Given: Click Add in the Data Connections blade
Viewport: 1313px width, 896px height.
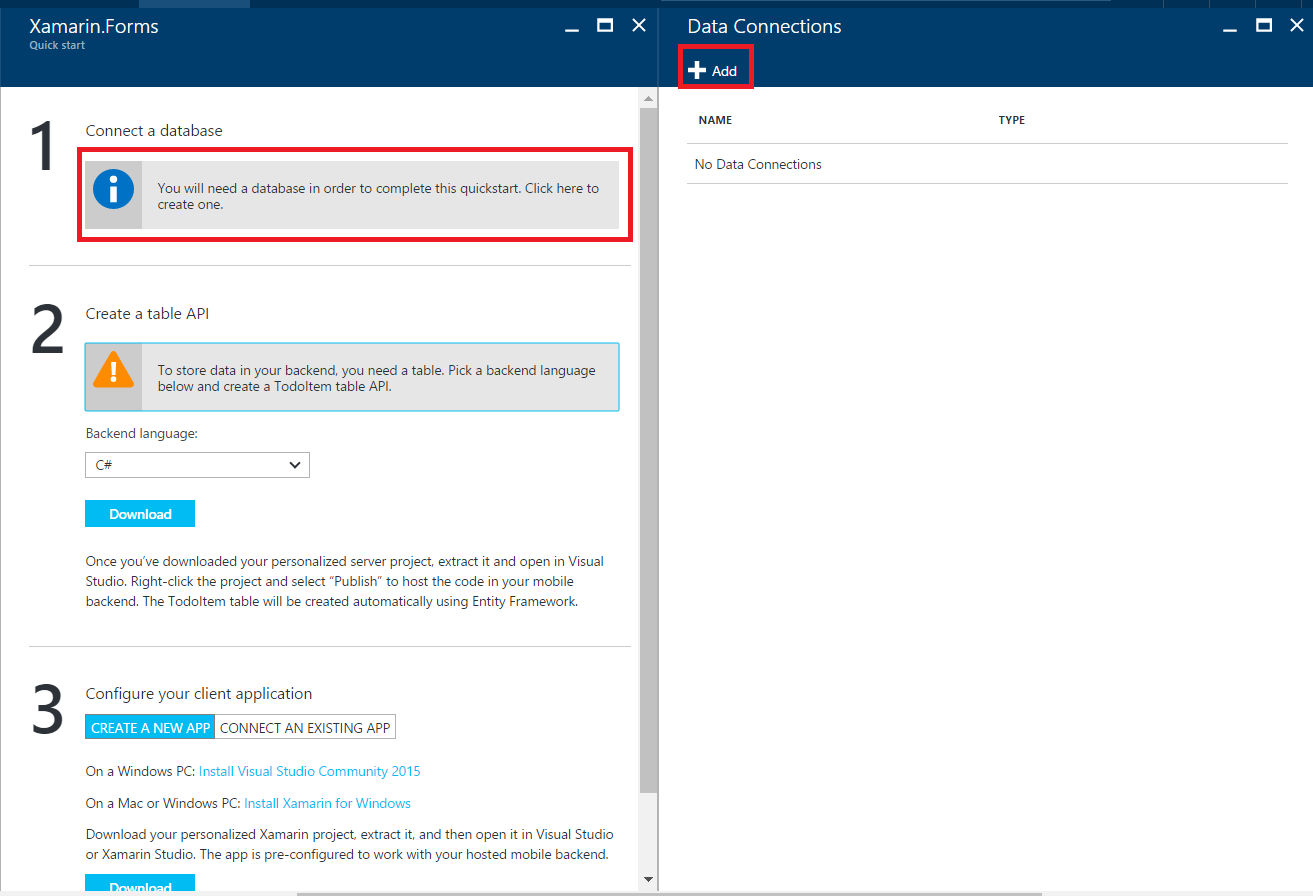Looking at the screenshot, I should (714, 71).
